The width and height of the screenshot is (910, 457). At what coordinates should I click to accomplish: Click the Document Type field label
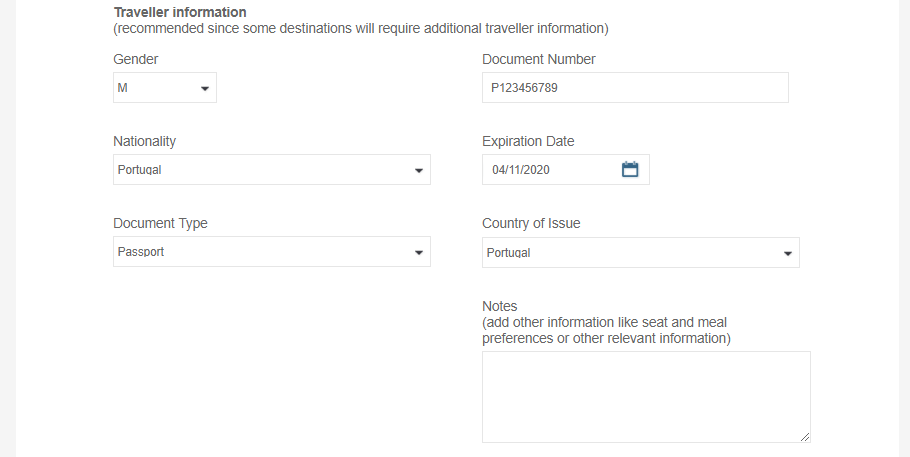coord(161,223)
